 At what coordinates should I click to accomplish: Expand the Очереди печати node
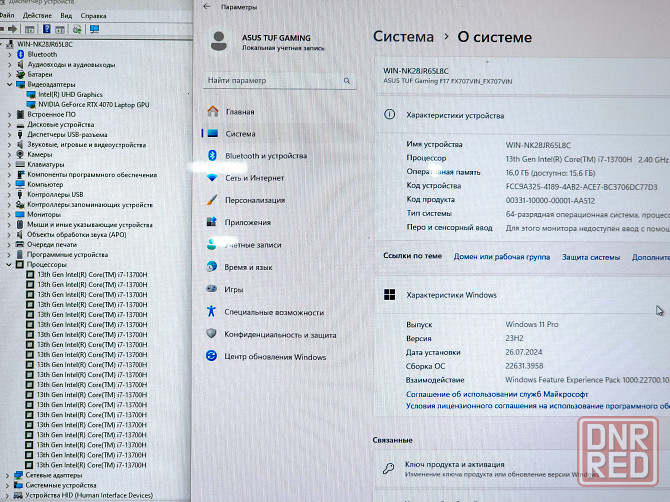point(9,244)
